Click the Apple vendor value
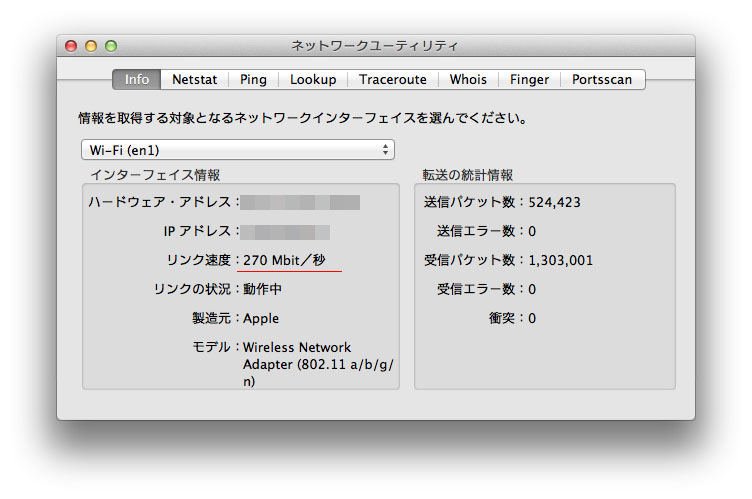The width and height of the screenshot is (752, 499). (x=261, y=319)
